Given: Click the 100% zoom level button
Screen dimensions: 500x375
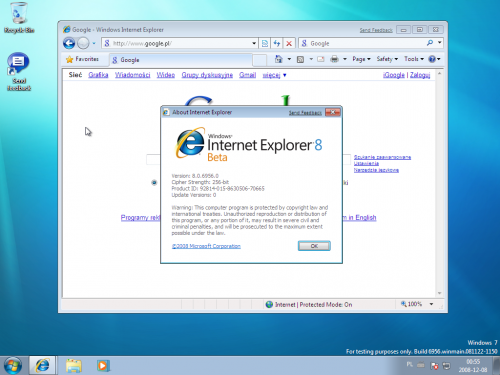Looking at the screenshot, I should coord(412,304).
